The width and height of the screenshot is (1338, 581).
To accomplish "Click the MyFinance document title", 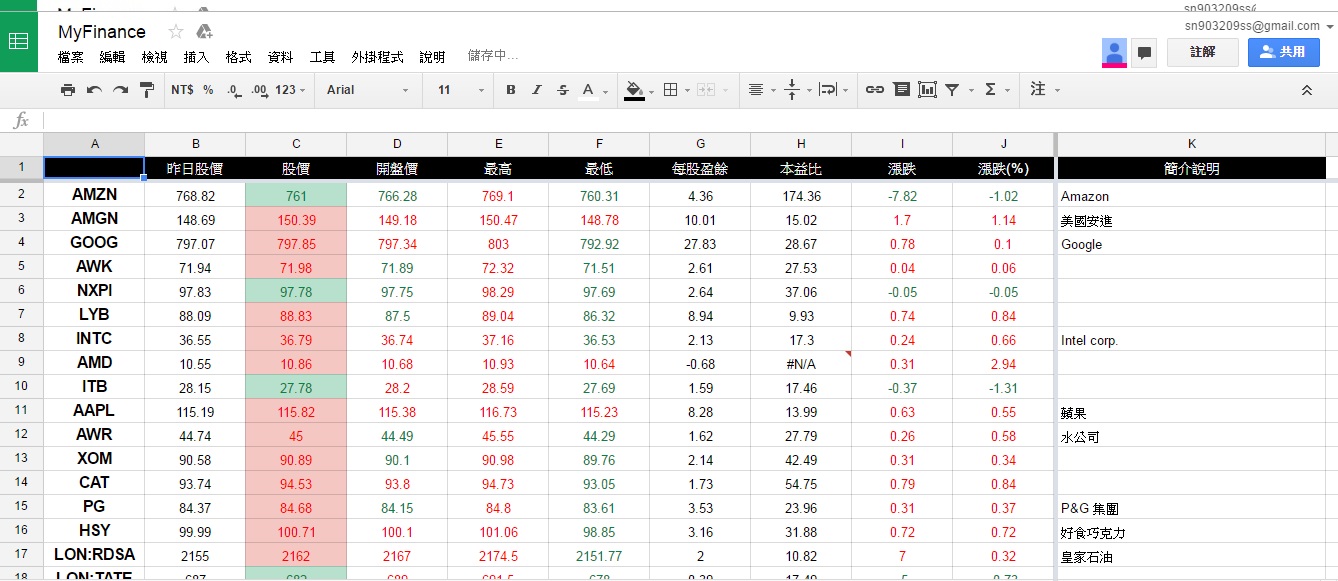I will [102, 32].
